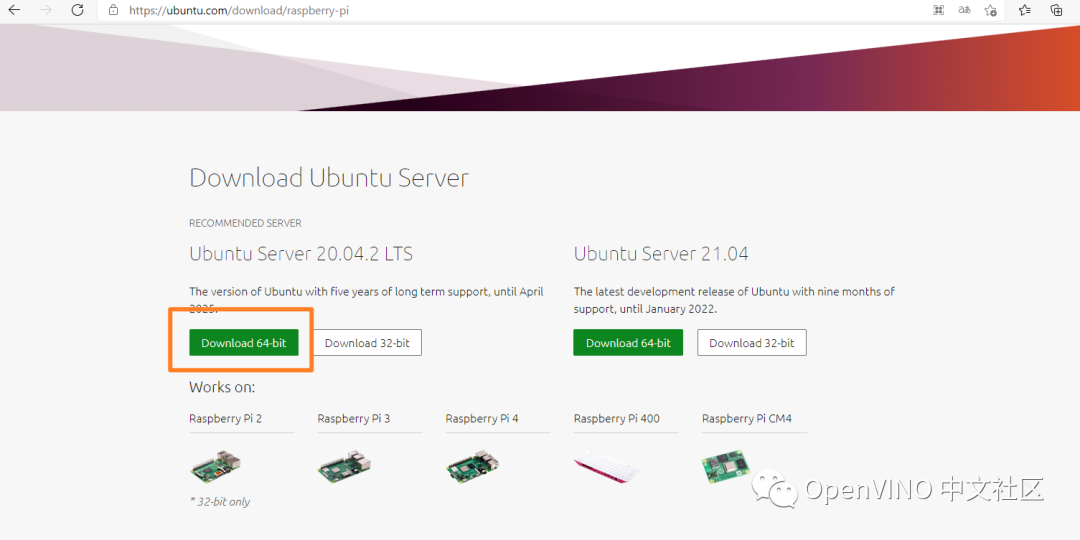Download 32-bit Ubuntu Server 21.04

point(751,342)
